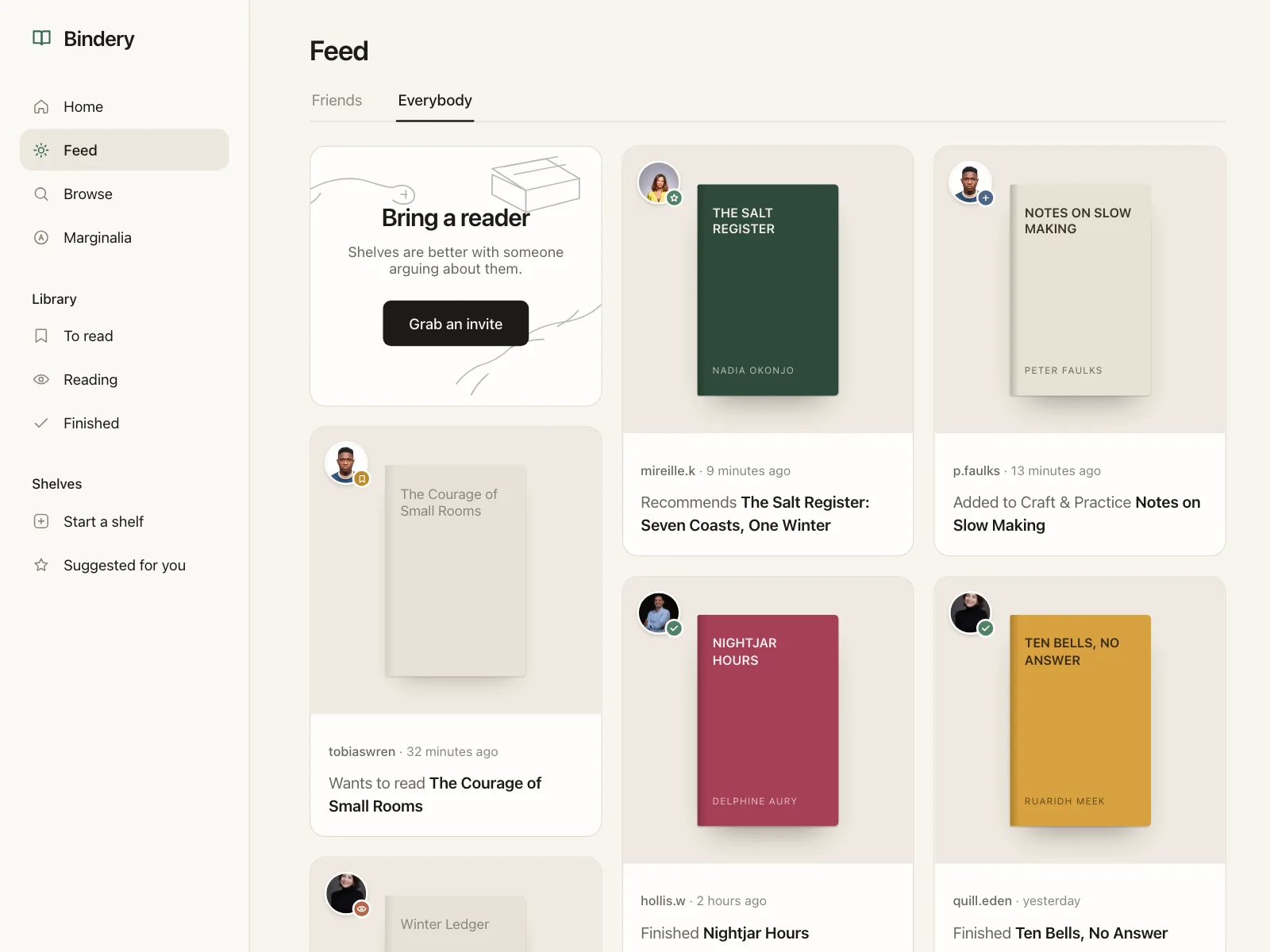This screenshot has height=952, width=1270.
Task: Open The Courage of Small Rooms title link
Action: click(435, 795)
